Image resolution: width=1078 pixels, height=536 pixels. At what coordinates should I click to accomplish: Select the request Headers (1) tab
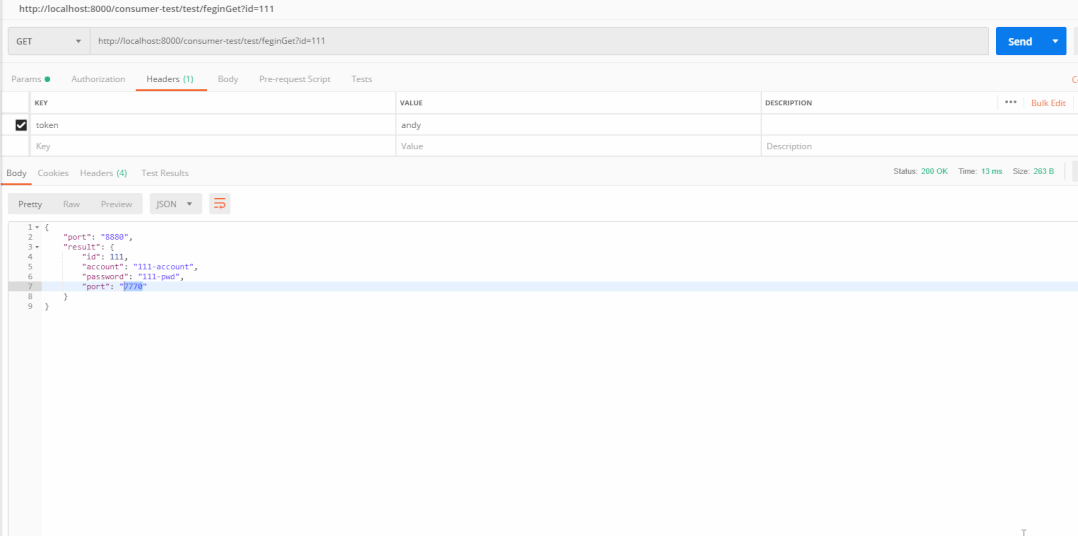[170, 79]
